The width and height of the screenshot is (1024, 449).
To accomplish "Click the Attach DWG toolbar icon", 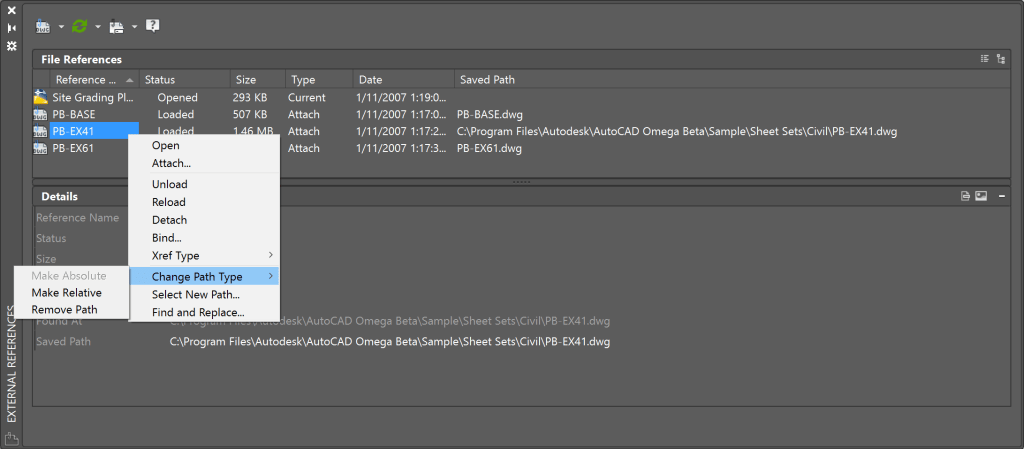I will (43, 25).
